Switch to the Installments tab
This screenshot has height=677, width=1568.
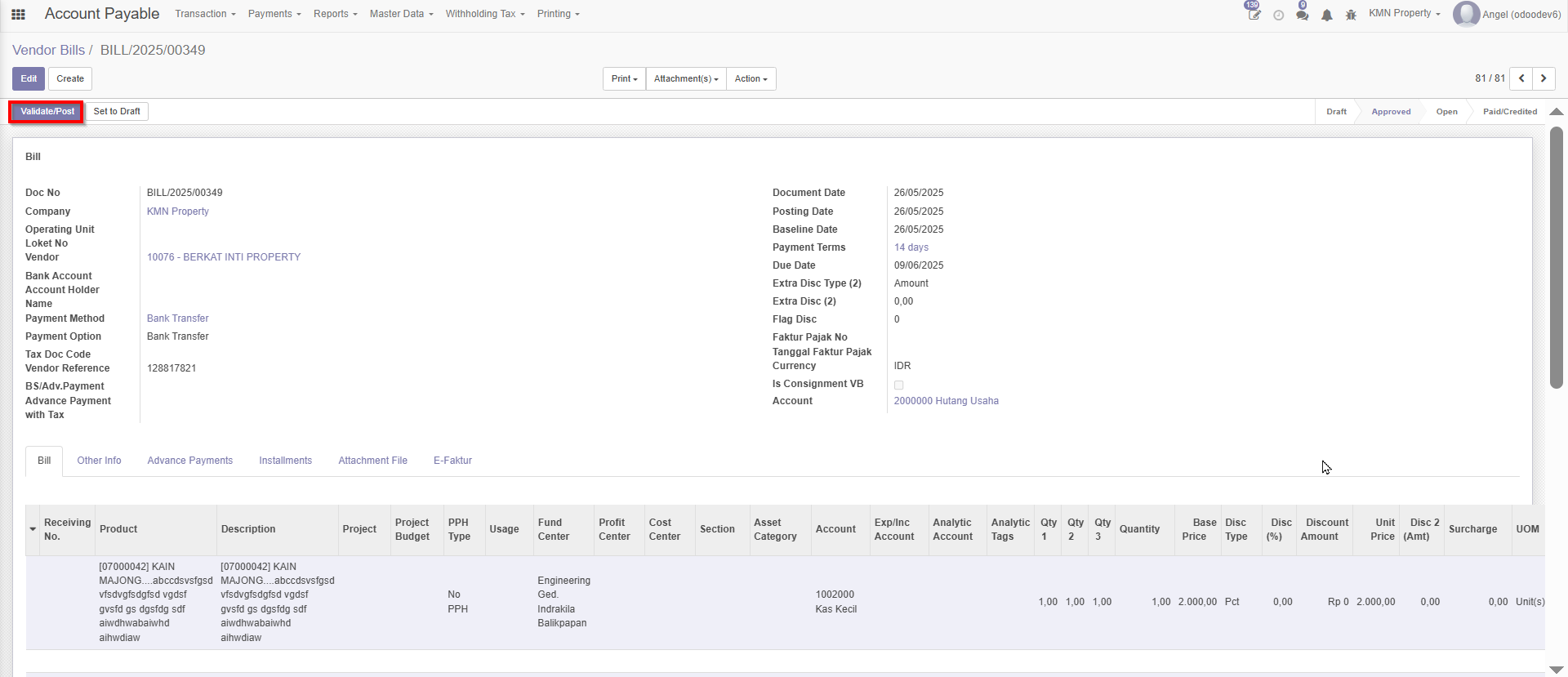coord(285,461)
